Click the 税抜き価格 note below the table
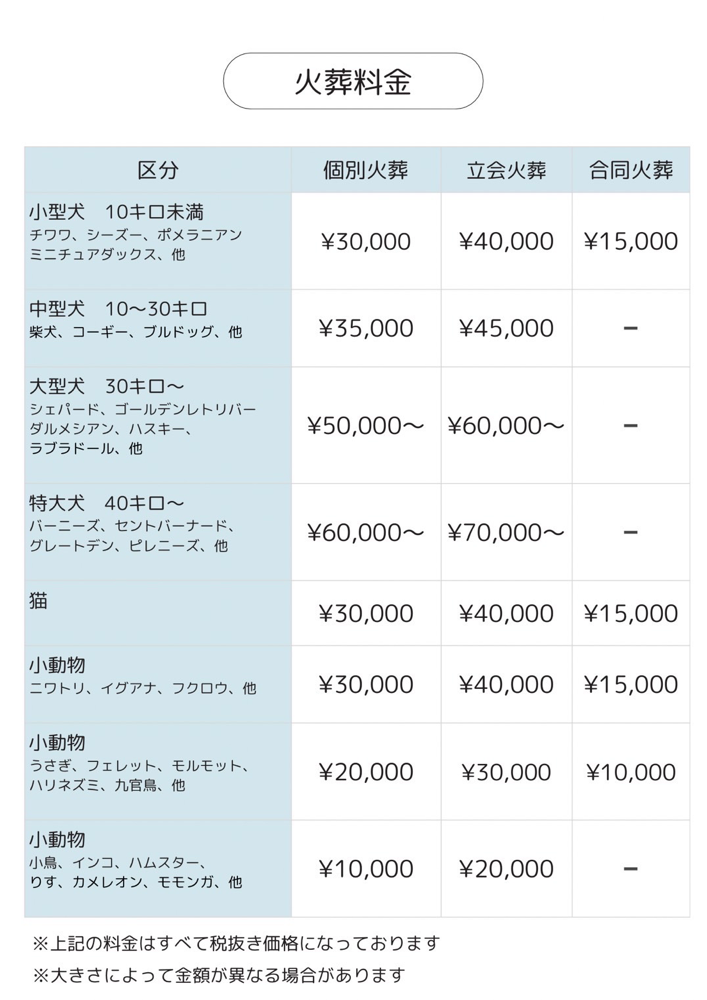Image resolution: width=707 pixels, height=1000 pixels. point(236,943)
